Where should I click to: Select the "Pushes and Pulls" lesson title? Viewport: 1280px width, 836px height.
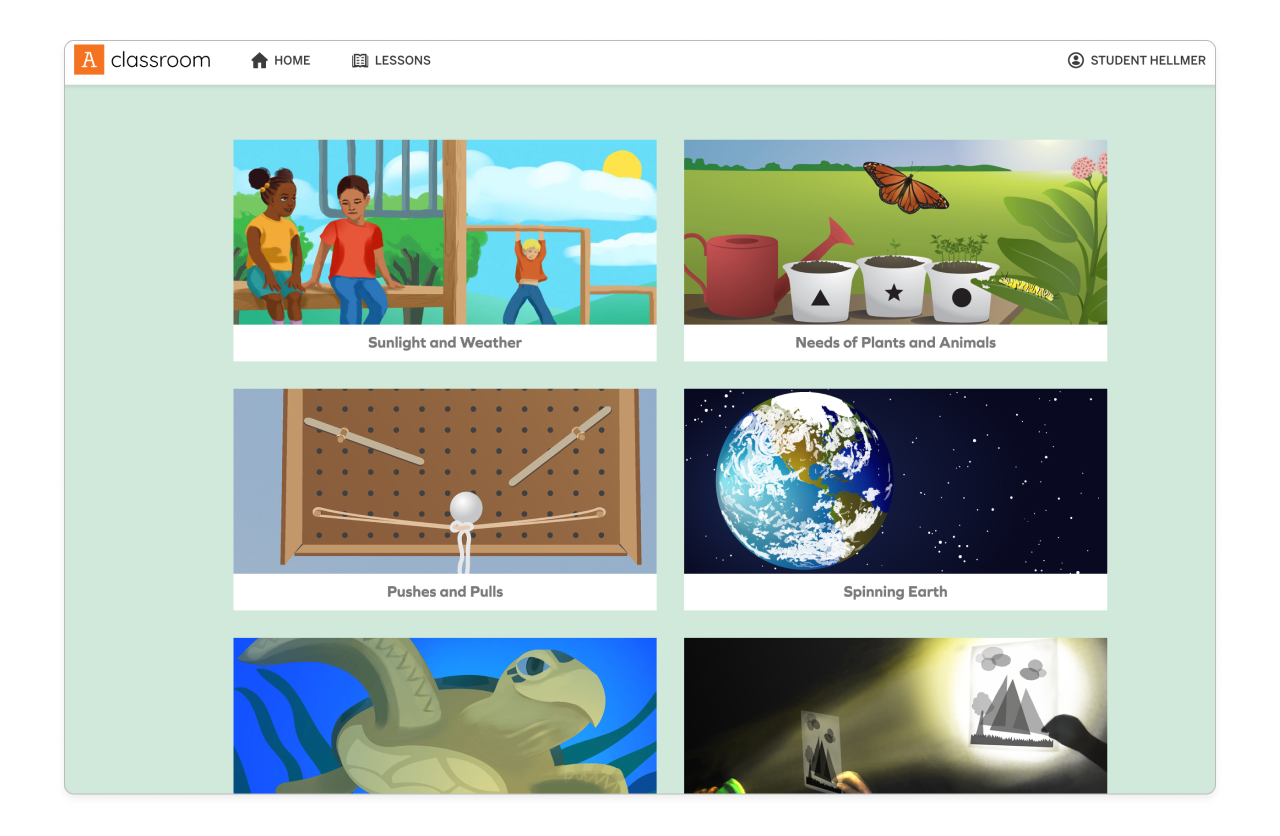(444, 592)
